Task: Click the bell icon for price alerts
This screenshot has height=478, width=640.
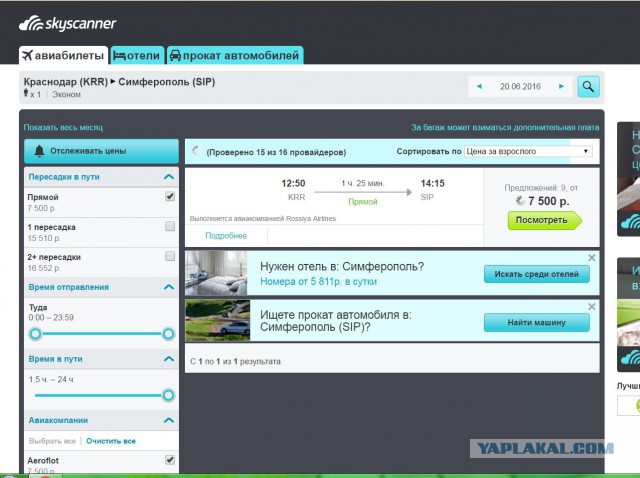Action: pyautogui.click(x=39, y=151)
